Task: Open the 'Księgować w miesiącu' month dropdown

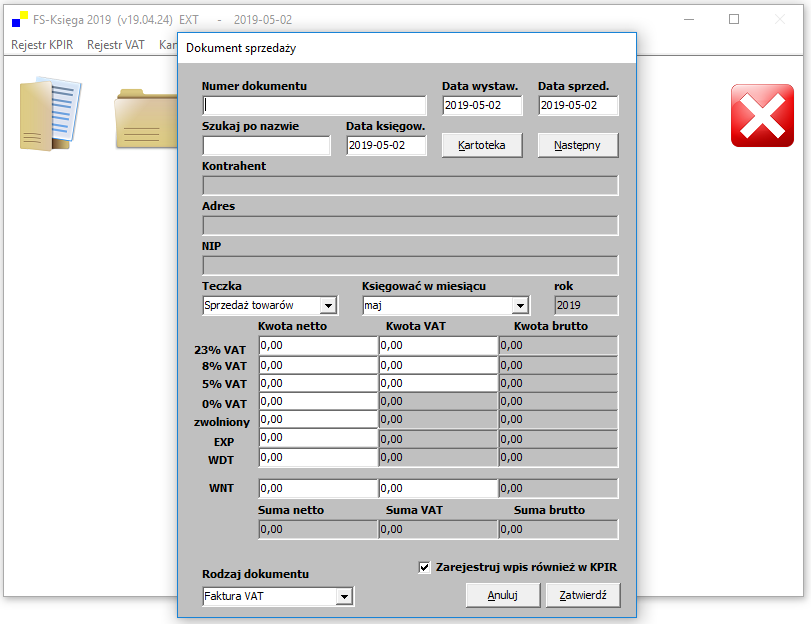Action: tap(520, 306)
